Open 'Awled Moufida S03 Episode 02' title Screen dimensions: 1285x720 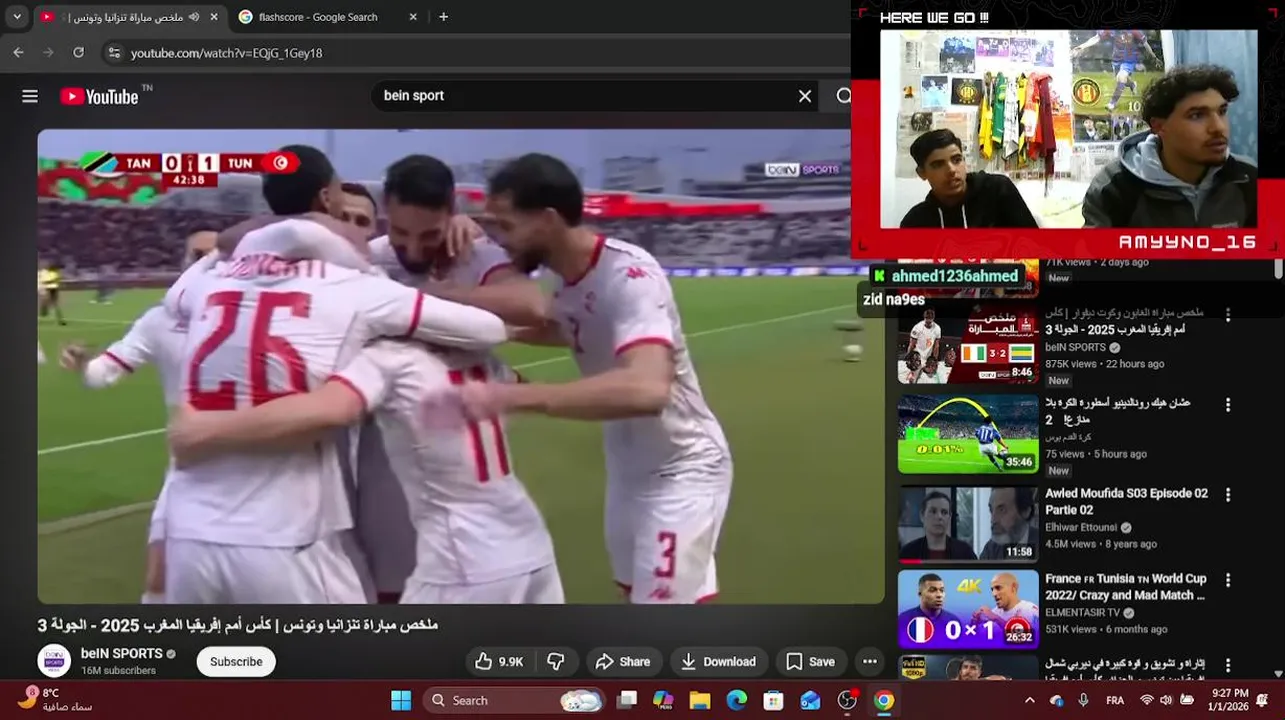[1126, 501]
